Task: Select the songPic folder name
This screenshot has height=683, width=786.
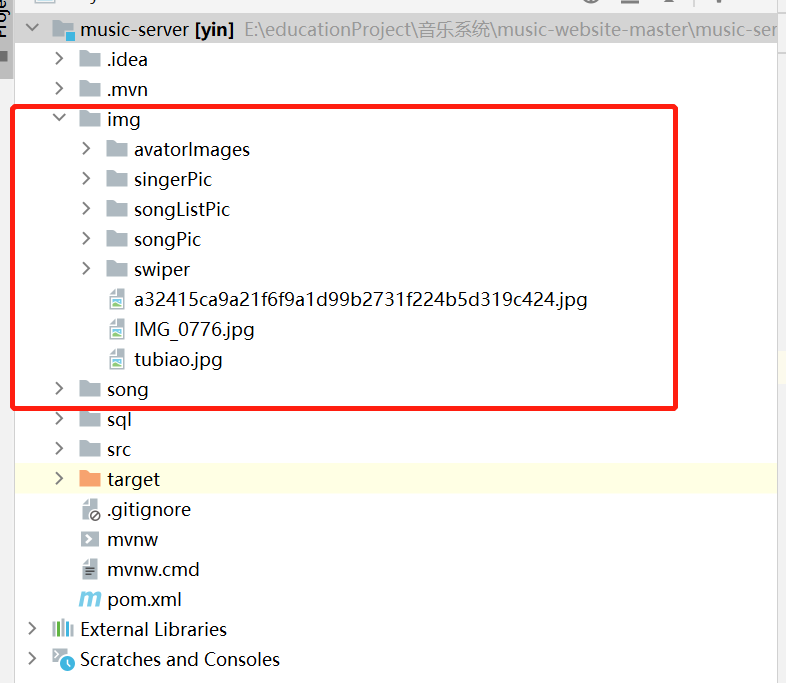Action: click(167, 240)
